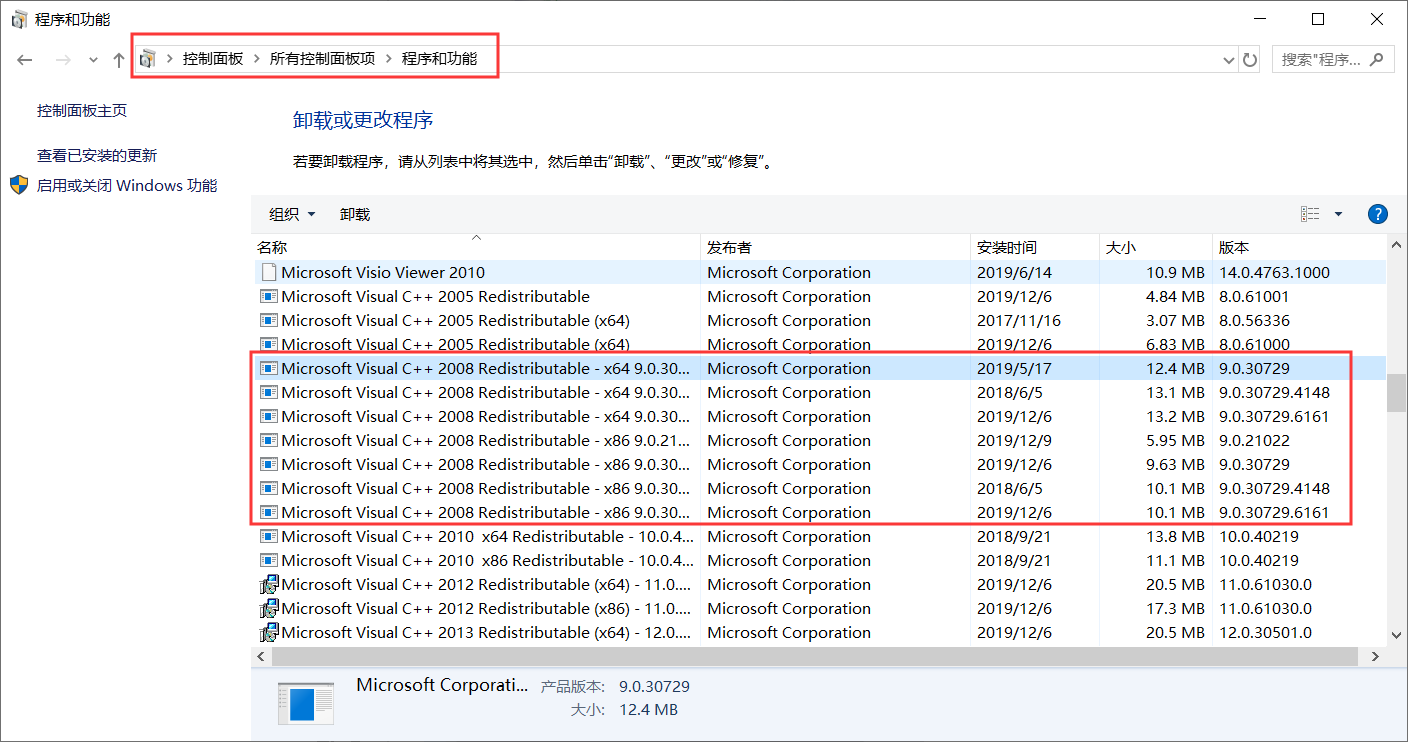Click installer icon of Visual C++ 2012 (x86) row

point(268,608)
